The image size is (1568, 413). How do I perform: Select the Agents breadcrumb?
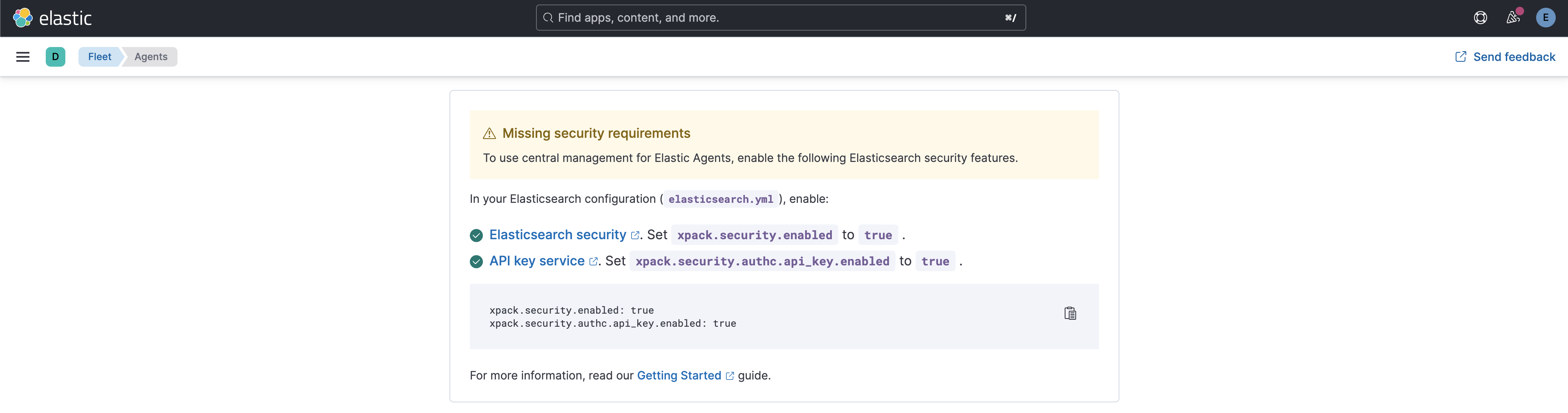tap(150, 57)
